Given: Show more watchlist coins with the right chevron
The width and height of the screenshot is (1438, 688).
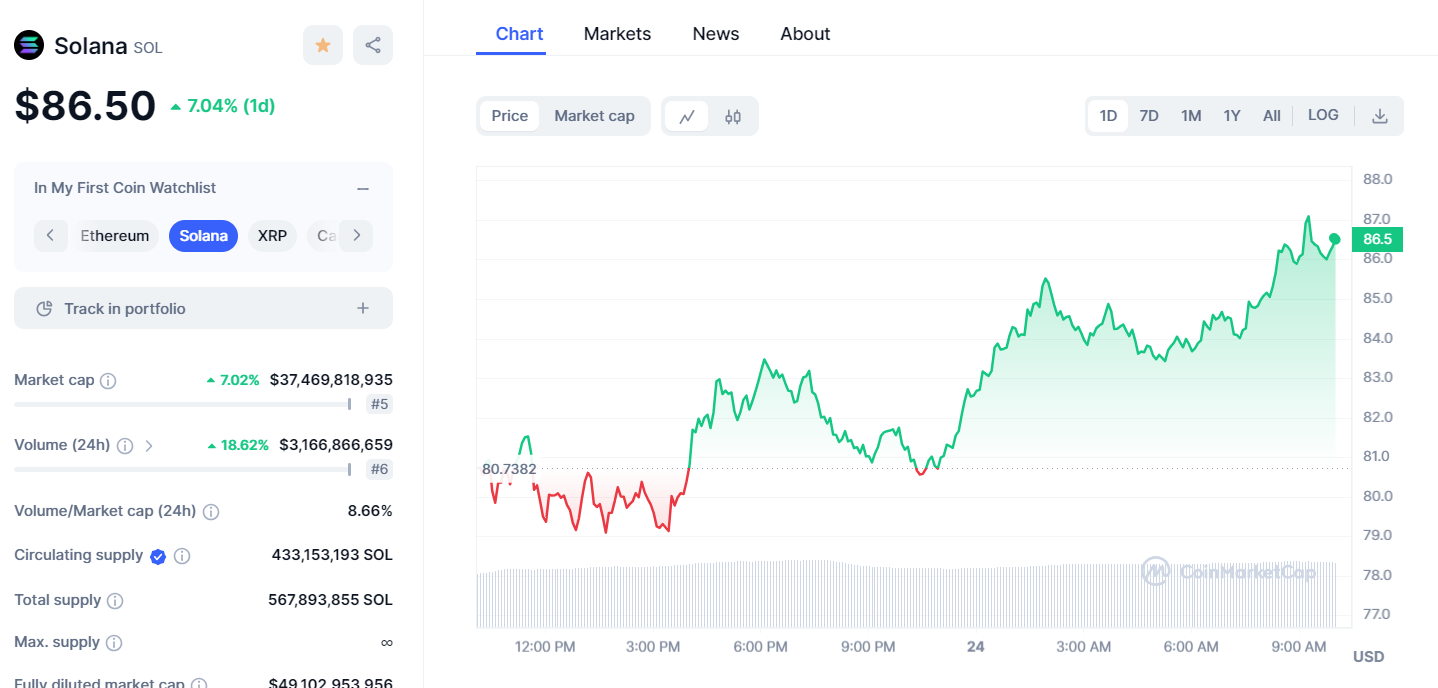Looking at the screenshot, I should tap(356, 236).
